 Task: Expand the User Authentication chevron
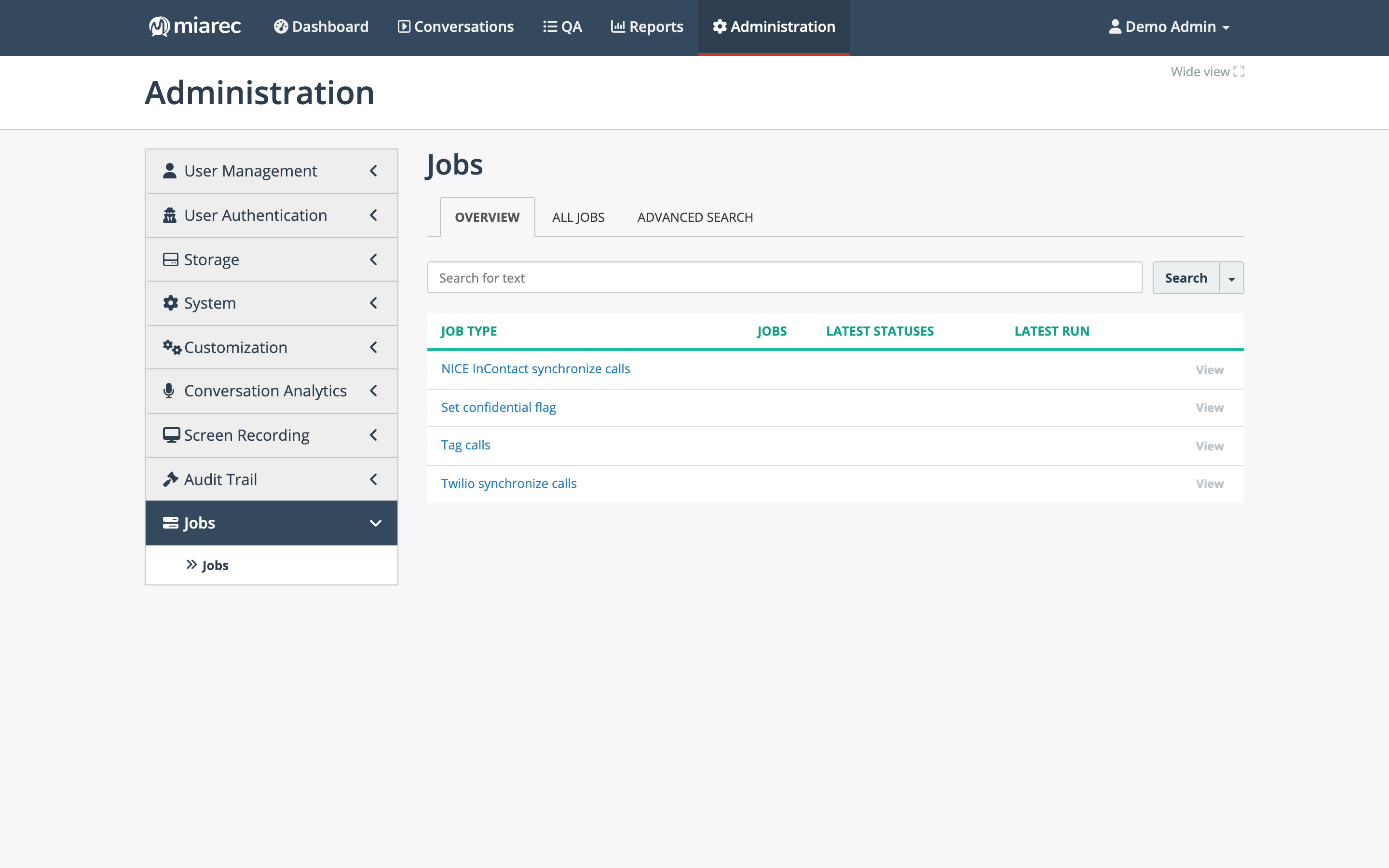(374, 215)
